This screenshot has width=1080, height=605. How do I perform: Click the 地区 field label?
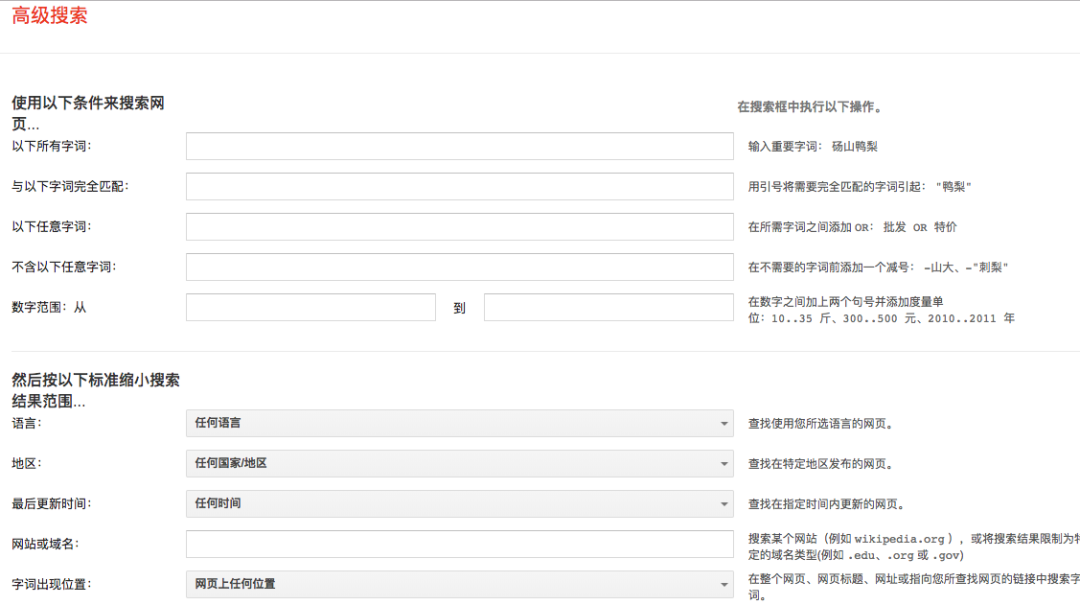tap(27, 463)
